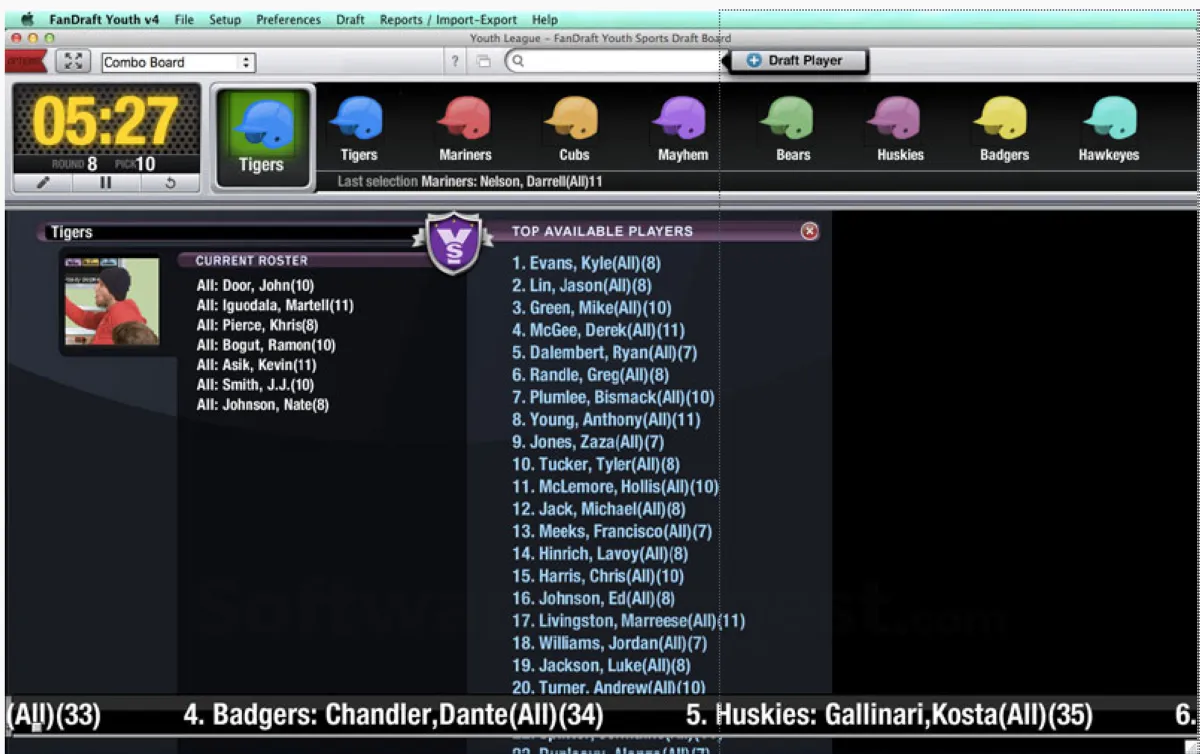
Task: Select the pink Huskies helmet
Action: 895,118
